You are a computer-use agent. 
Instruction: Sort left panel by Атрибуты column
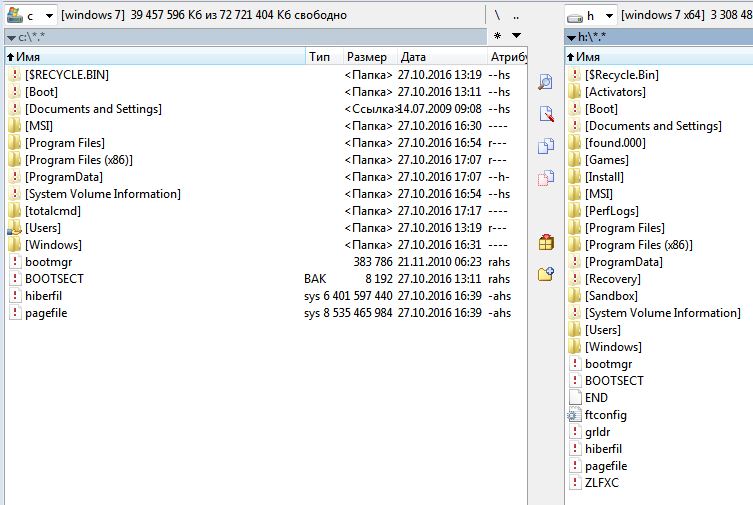click(508, 57)
